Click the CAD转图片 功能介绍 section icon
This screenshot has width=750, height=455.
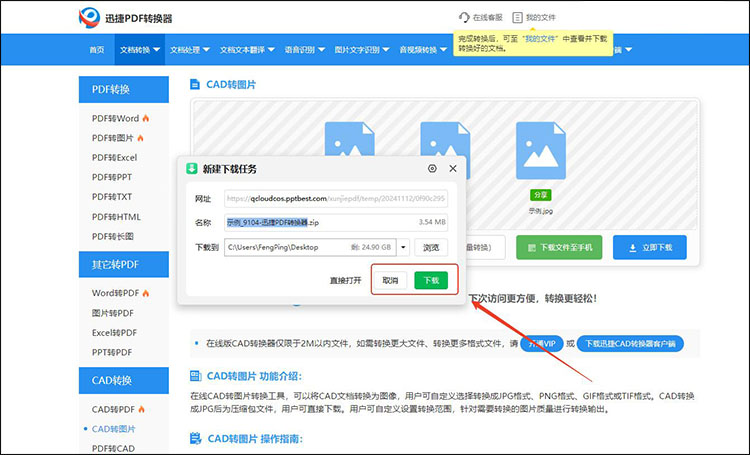tap(195, 376)
